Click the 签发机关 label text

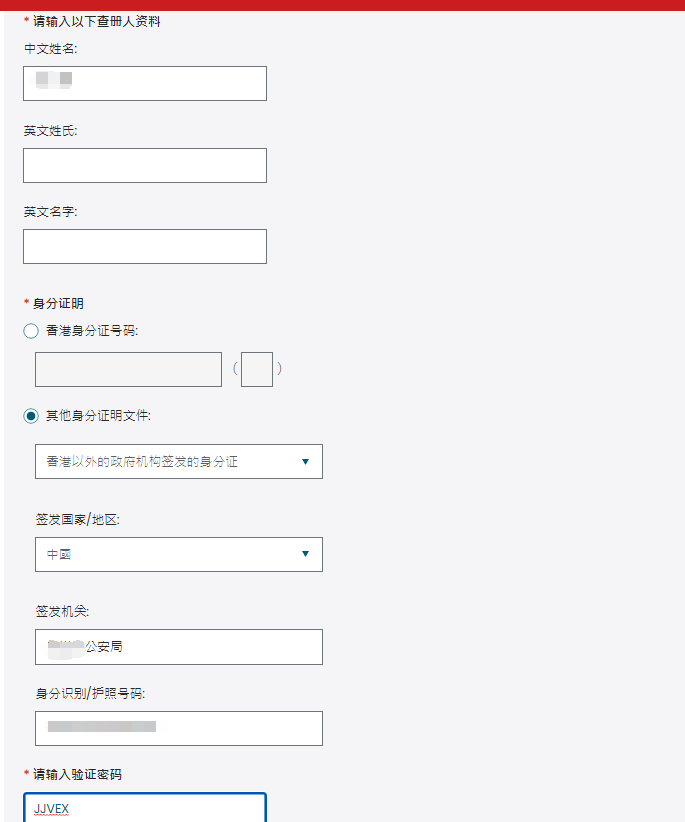pyautogui.click(x=62, y=611)
